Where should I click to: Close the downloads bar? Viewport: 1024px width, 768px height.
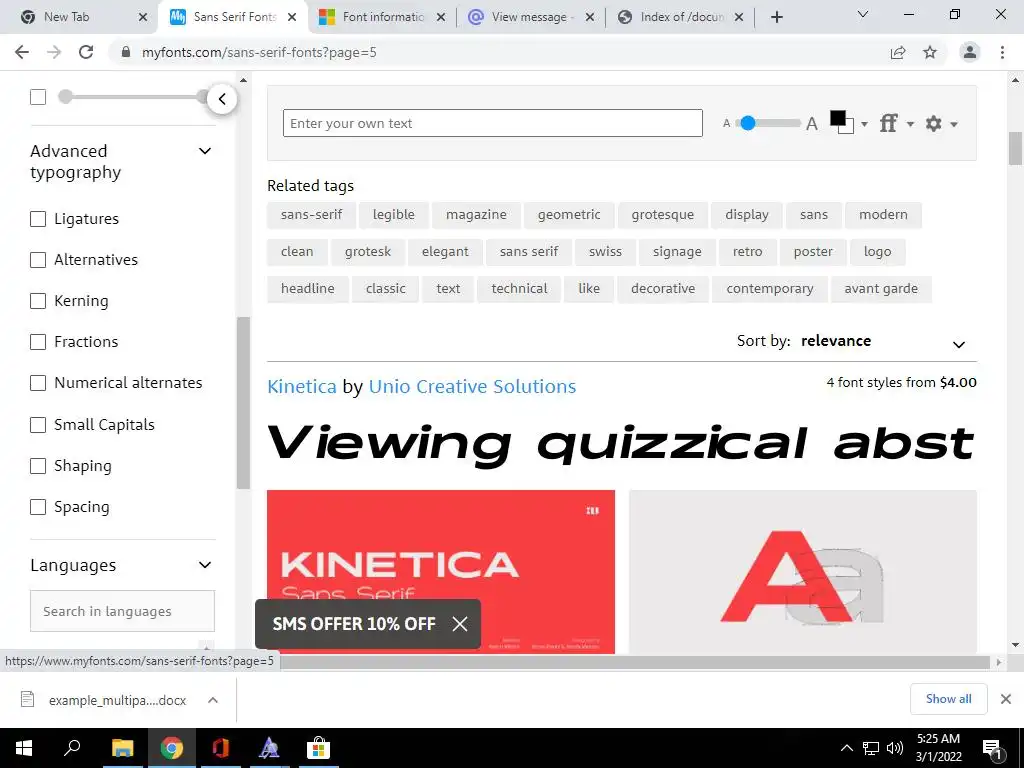click(x=1006, y=699)
